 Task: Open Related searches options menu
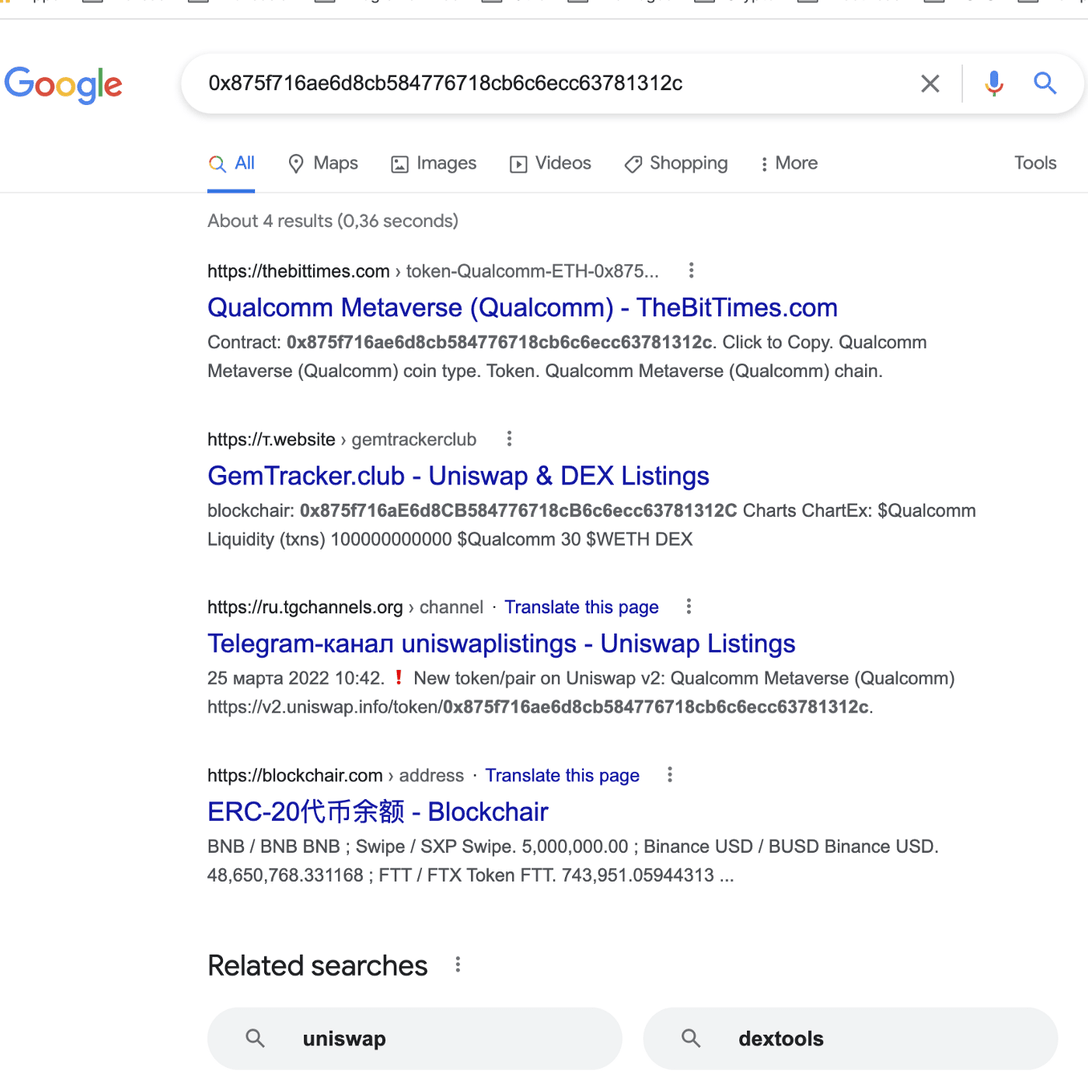[x=458, y=965]
